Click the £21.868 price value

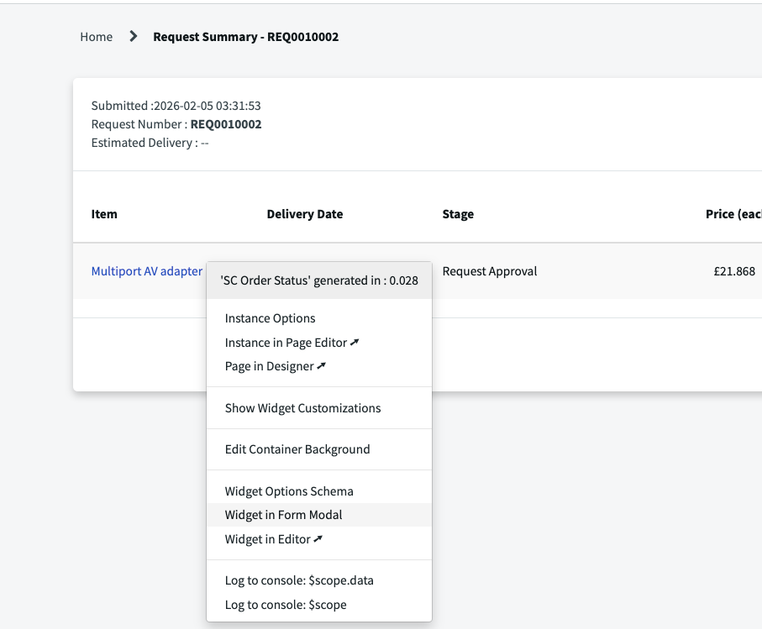click(x=734, y=271)
